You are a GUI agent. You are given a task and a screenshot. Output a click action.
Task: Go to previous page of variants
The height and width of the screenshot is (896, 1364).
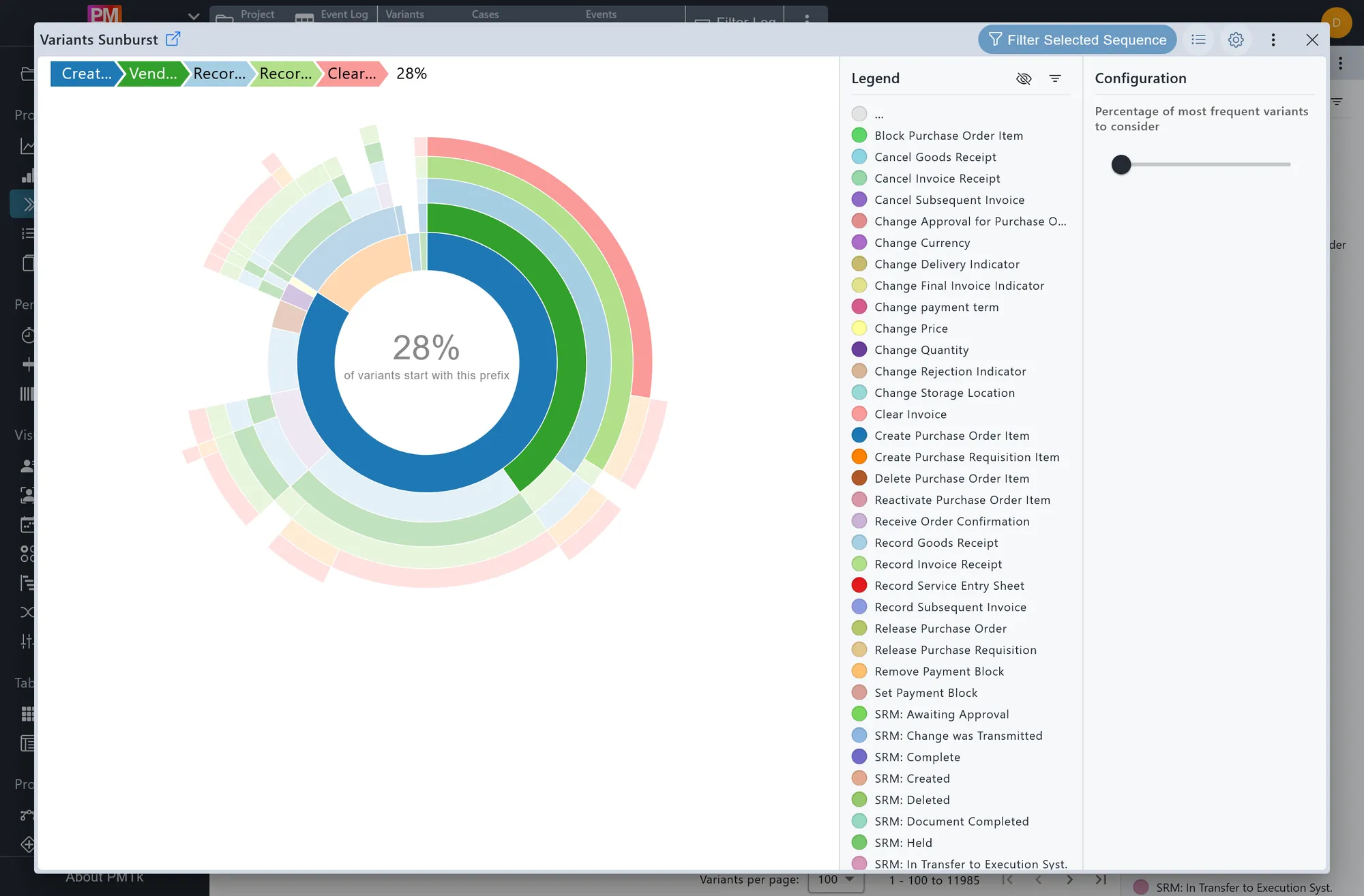click(1038, 880)
